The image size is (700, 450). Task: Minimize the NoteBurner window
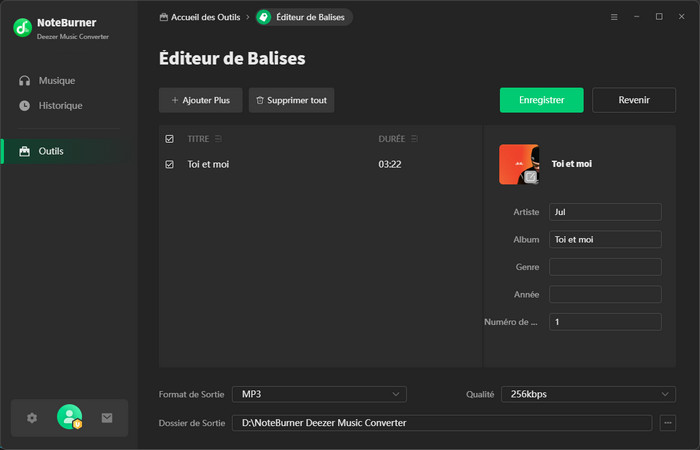(x=637, y=17)
